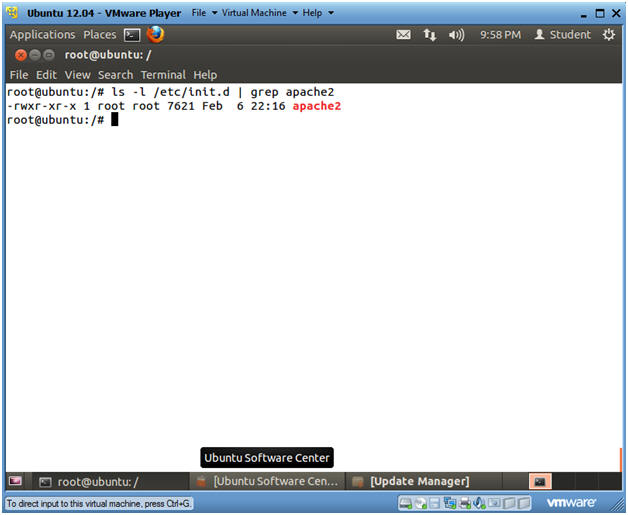Click VMware sound card device icon
The image size is (628, 515).
[x=479, y=503]
